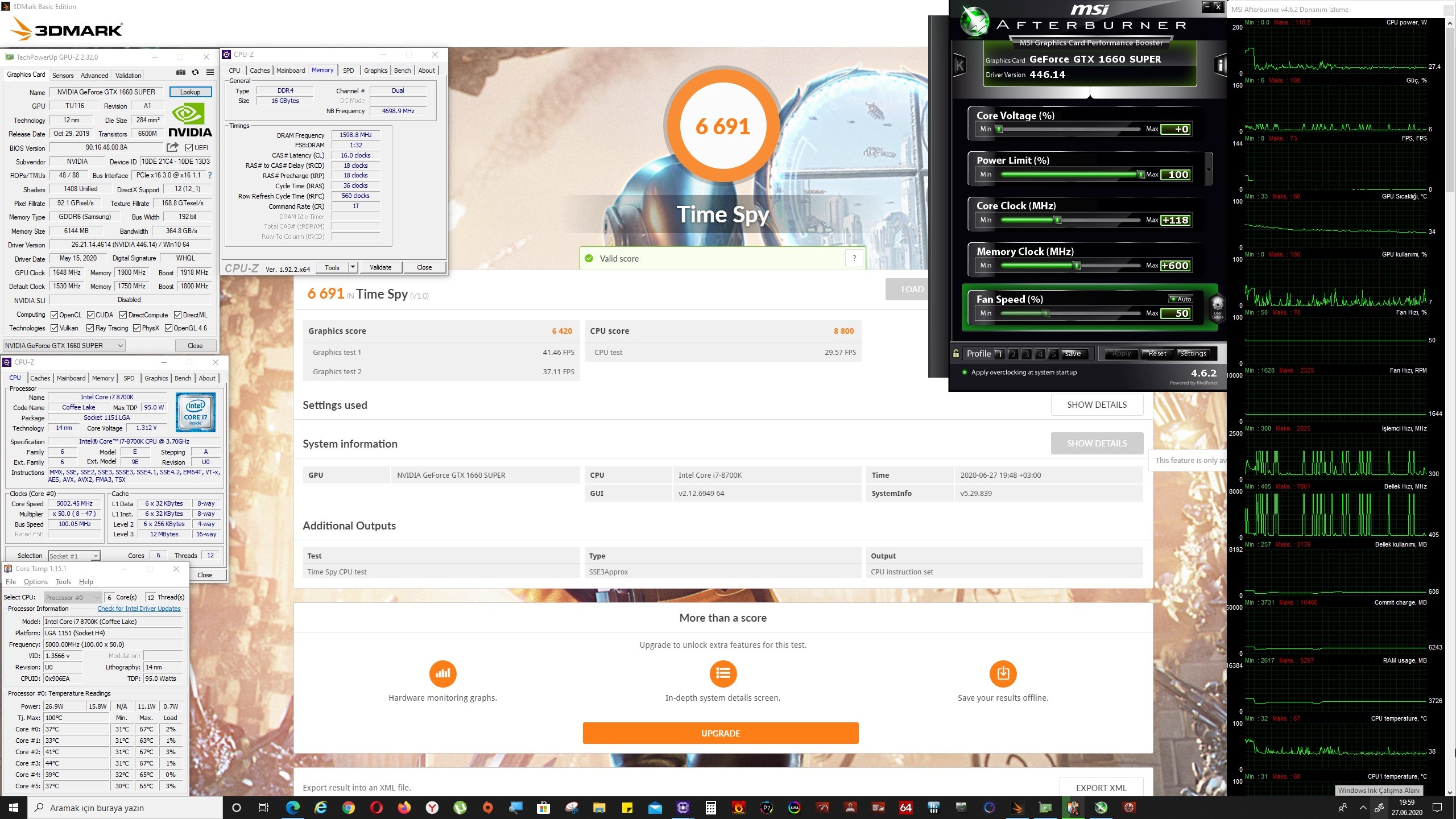The image size is (1456, 819).
Task: Toggle the Afterburner fan Auto button
Action: click(x=1181, y=299)
